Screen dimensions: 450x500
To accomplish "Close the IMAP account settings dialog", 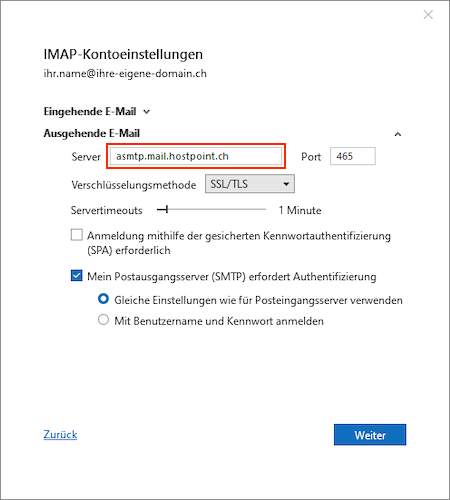I will (x=428, y=15).
